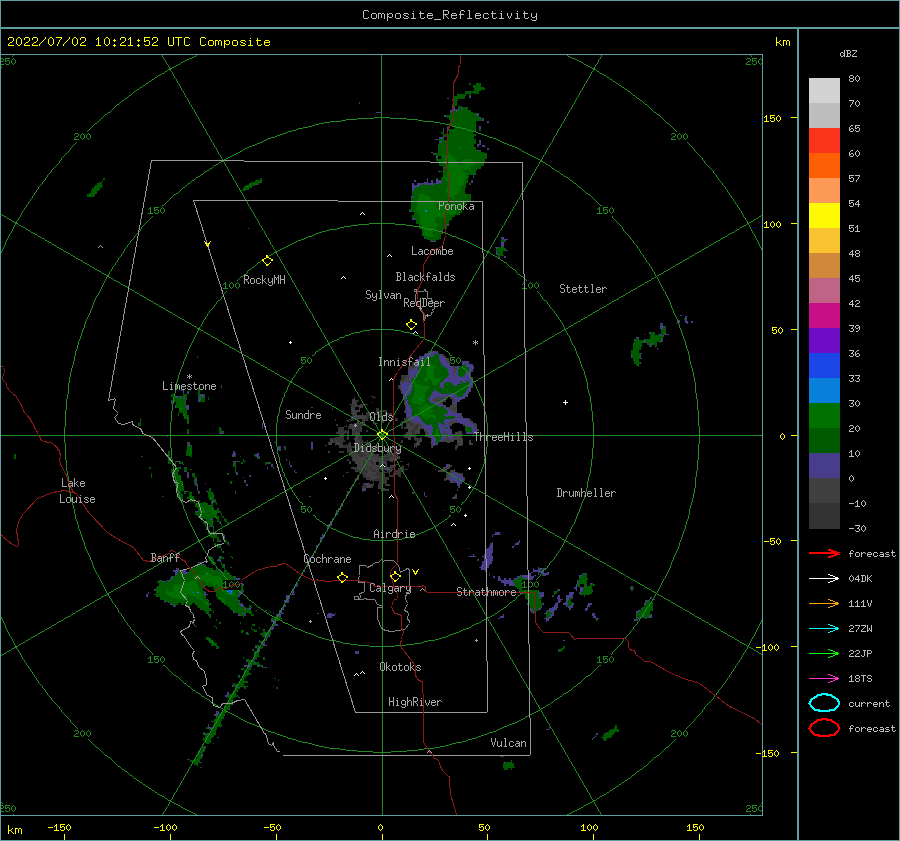
Task: Click the Cochrane city label
Action: (327, 559)
